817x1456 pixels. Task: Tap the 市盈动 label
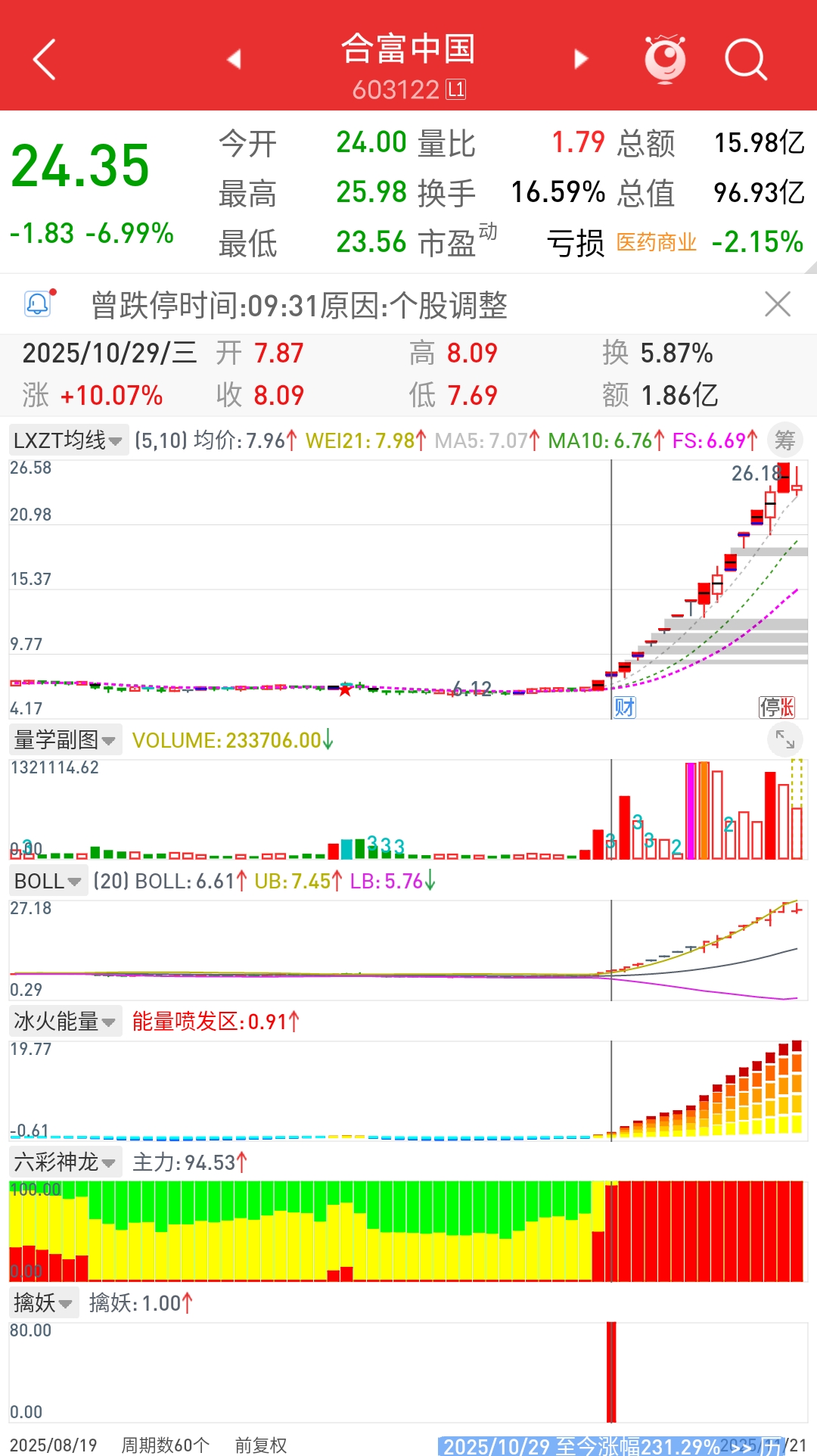[x=457, y=241]
